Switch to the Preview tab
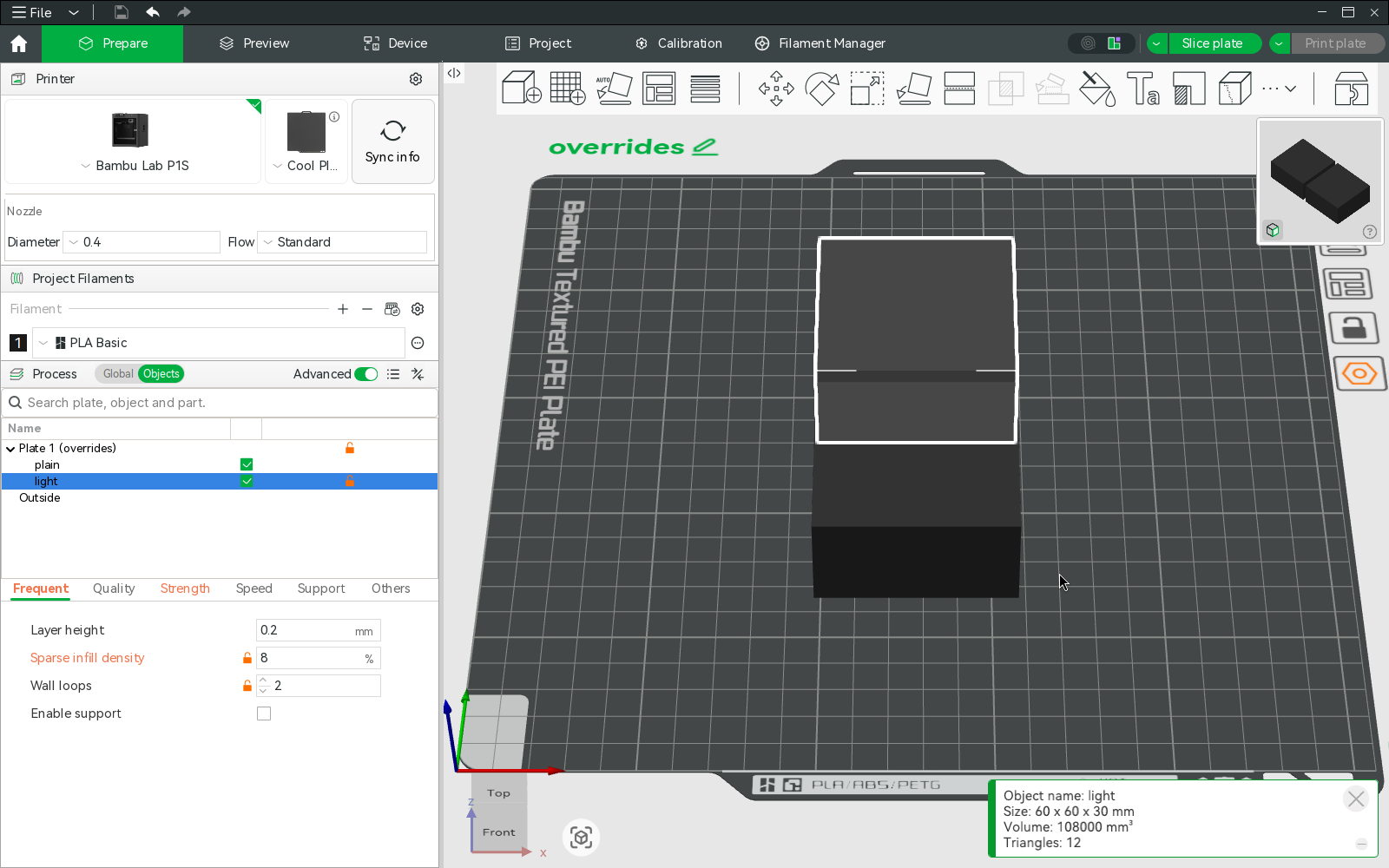Image resolution: width=1389 pixels, height=868 pixels. (254, 43)
